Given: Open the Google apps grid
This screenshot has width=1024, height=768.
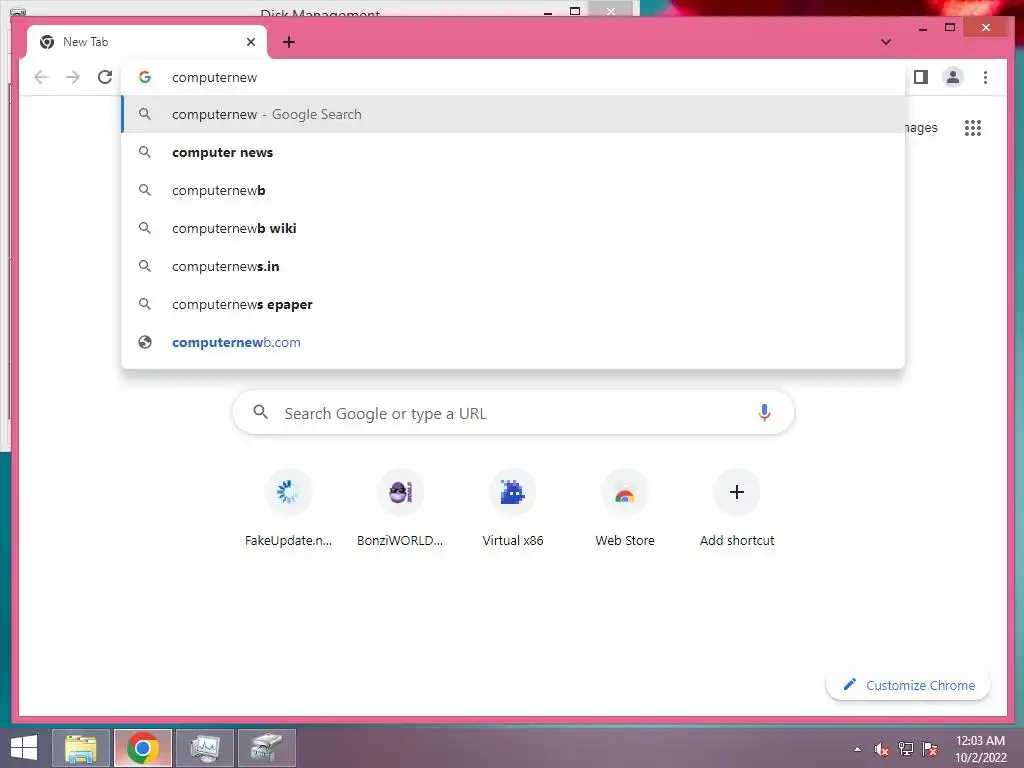Looking at the screenshot, I should coord(972,128).
